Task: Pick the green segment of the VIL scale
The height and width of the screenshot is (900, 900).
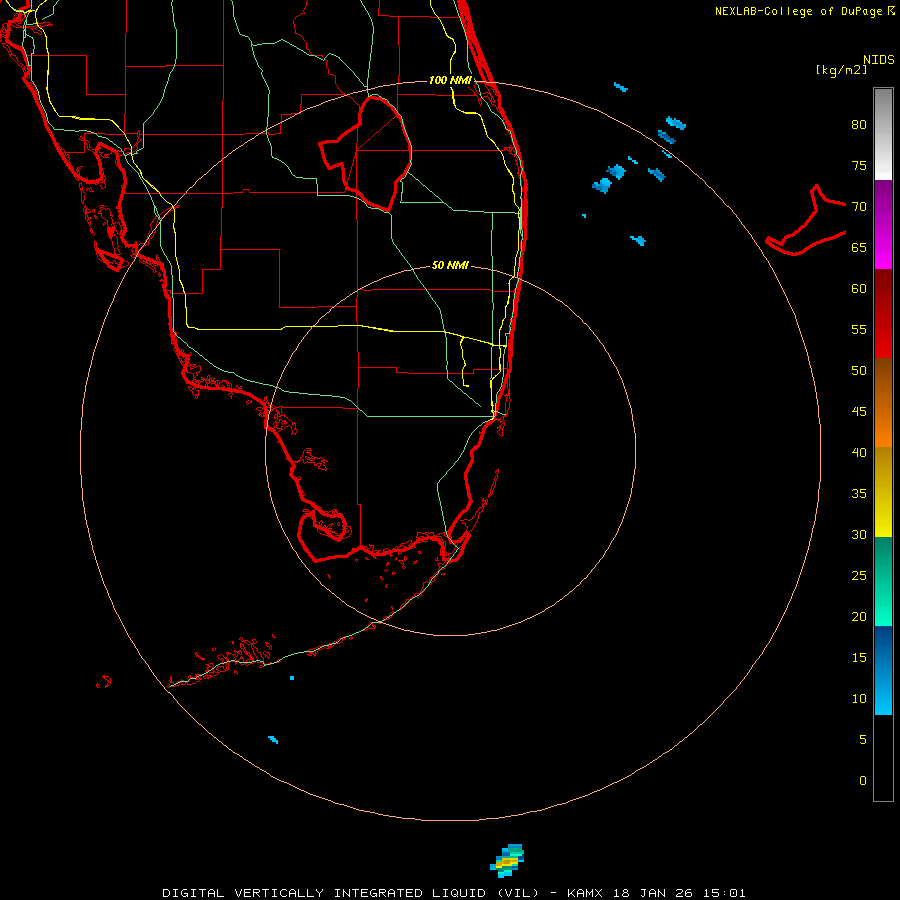Action: [883, 581]
